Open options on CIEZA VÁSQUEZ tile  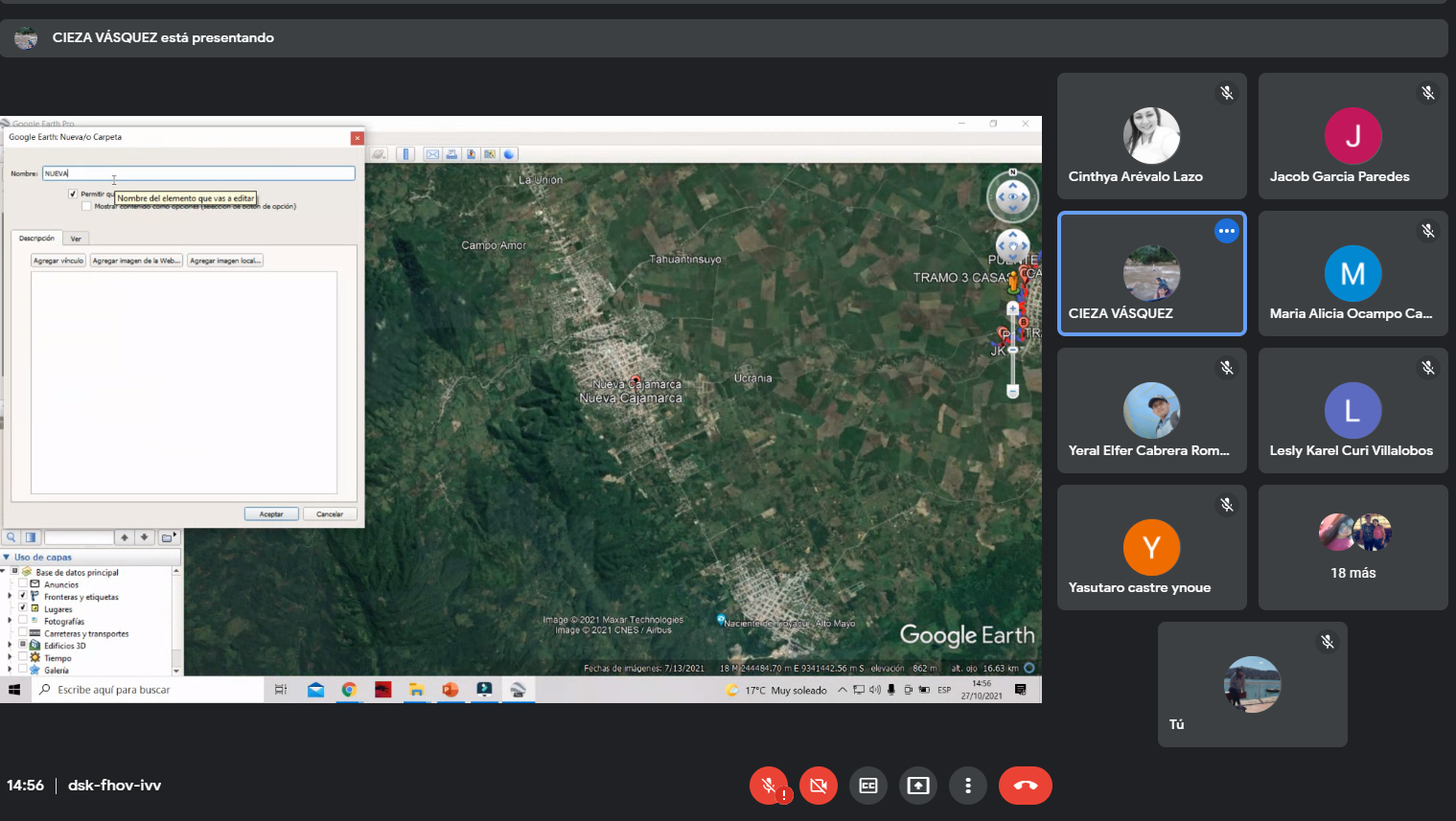coord(1227,231)
